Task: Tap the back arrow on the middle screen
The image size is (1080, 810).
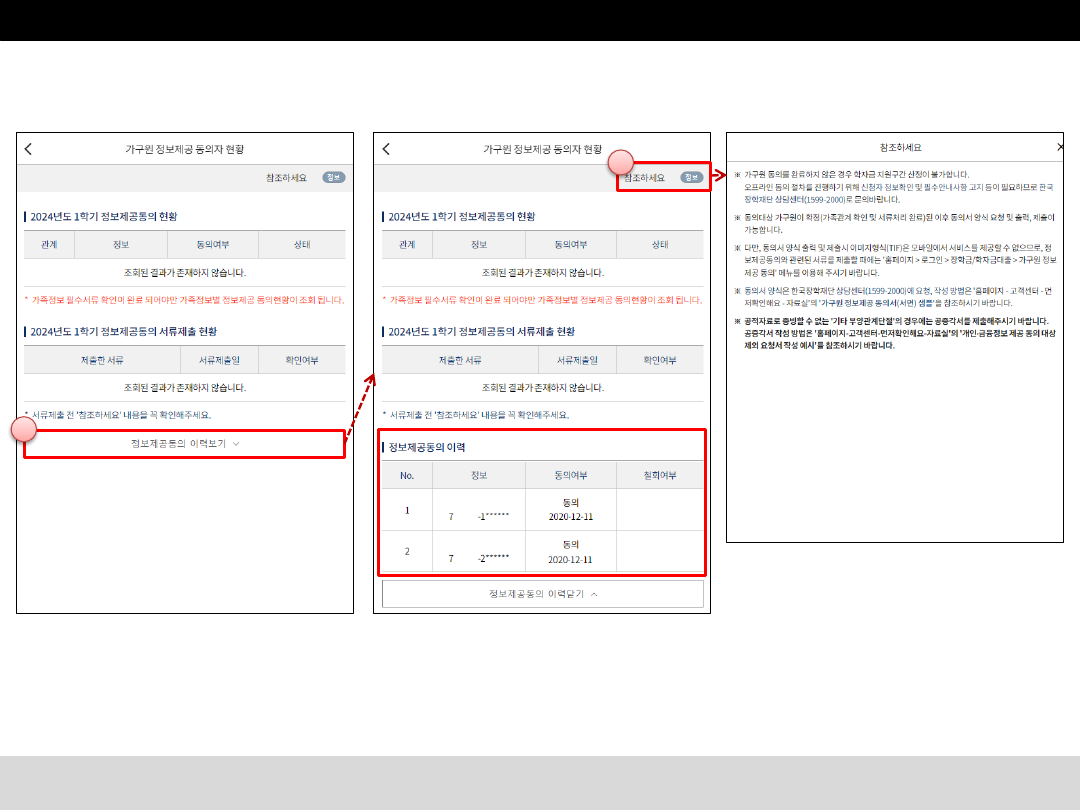Action: [386, 149]
